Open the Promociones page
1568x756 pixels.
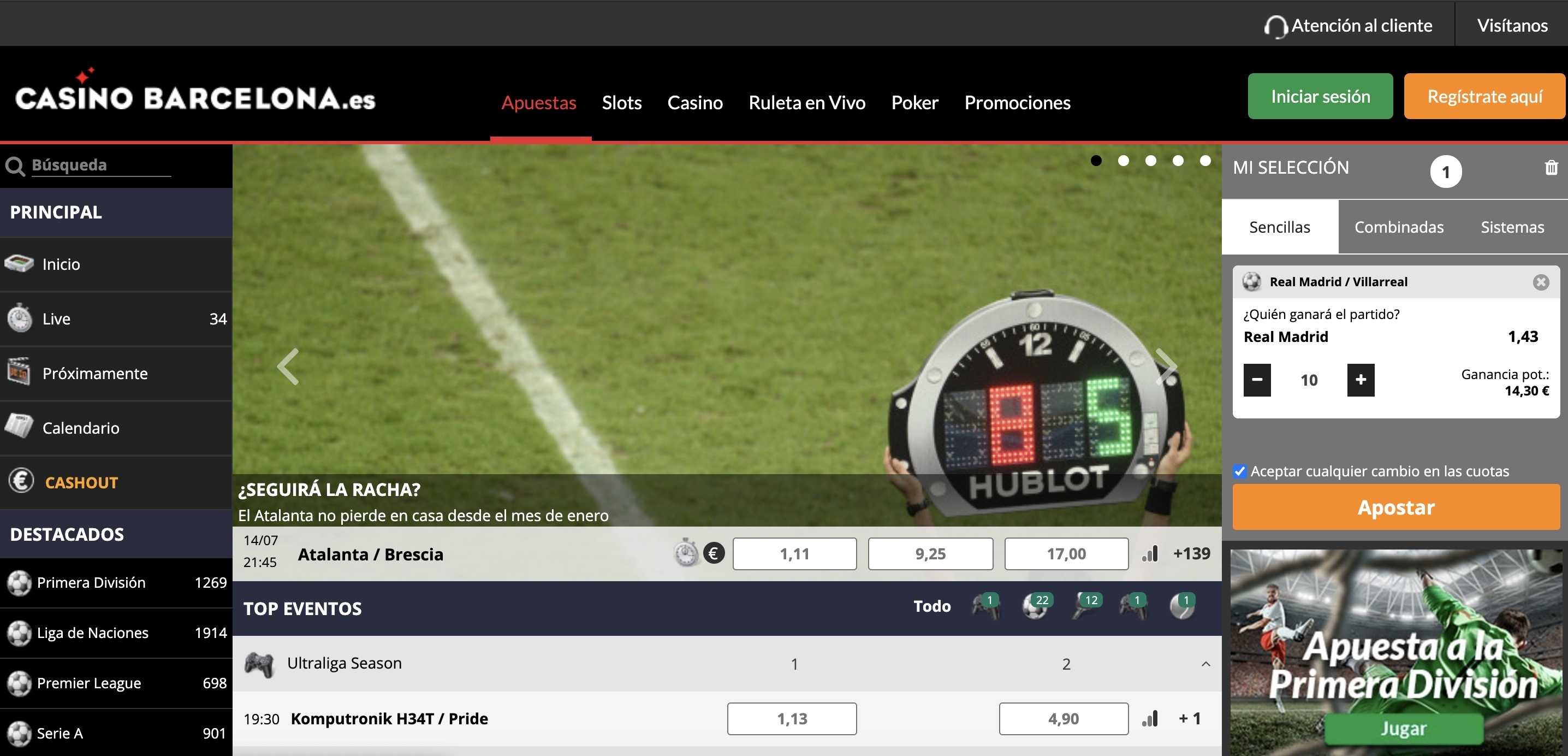click(1017, 102)
